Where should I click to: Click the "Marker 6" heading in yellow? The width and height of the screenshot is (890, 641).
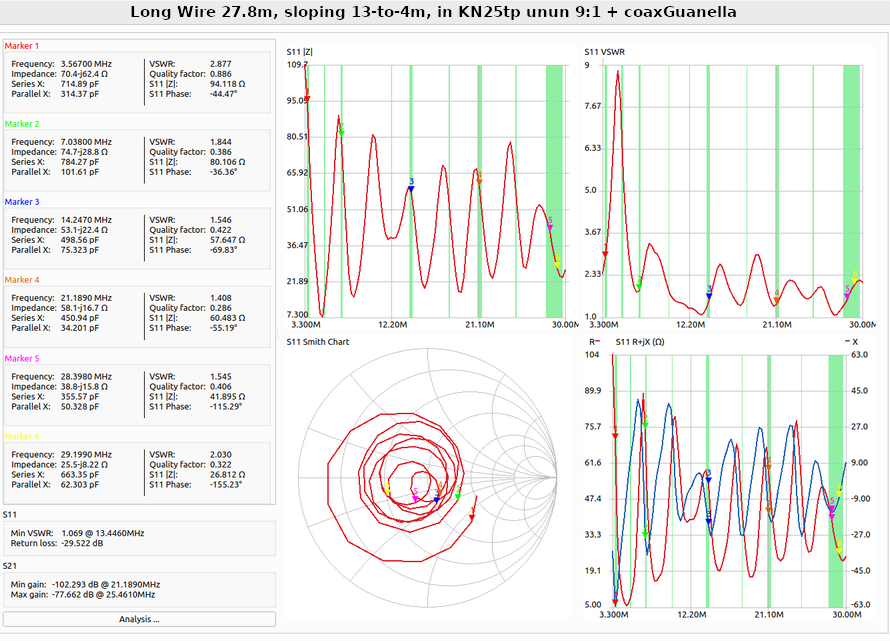22,436
